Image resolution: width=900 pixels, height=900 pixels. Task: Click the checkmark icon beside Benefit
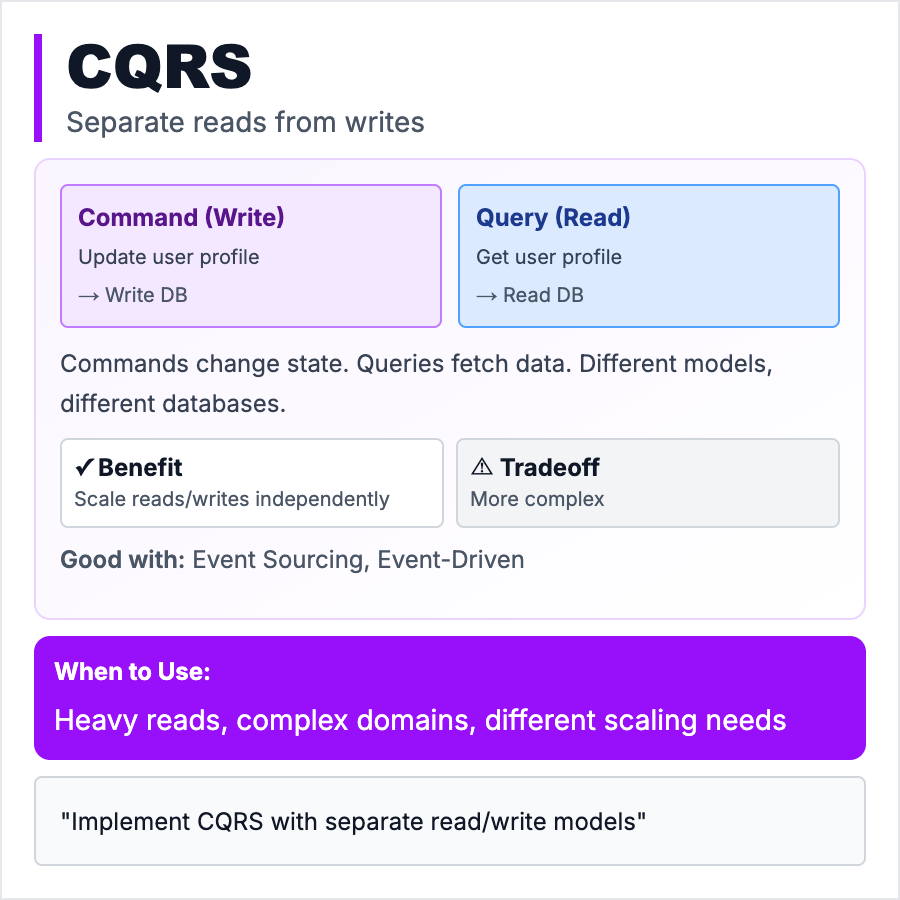84,468
